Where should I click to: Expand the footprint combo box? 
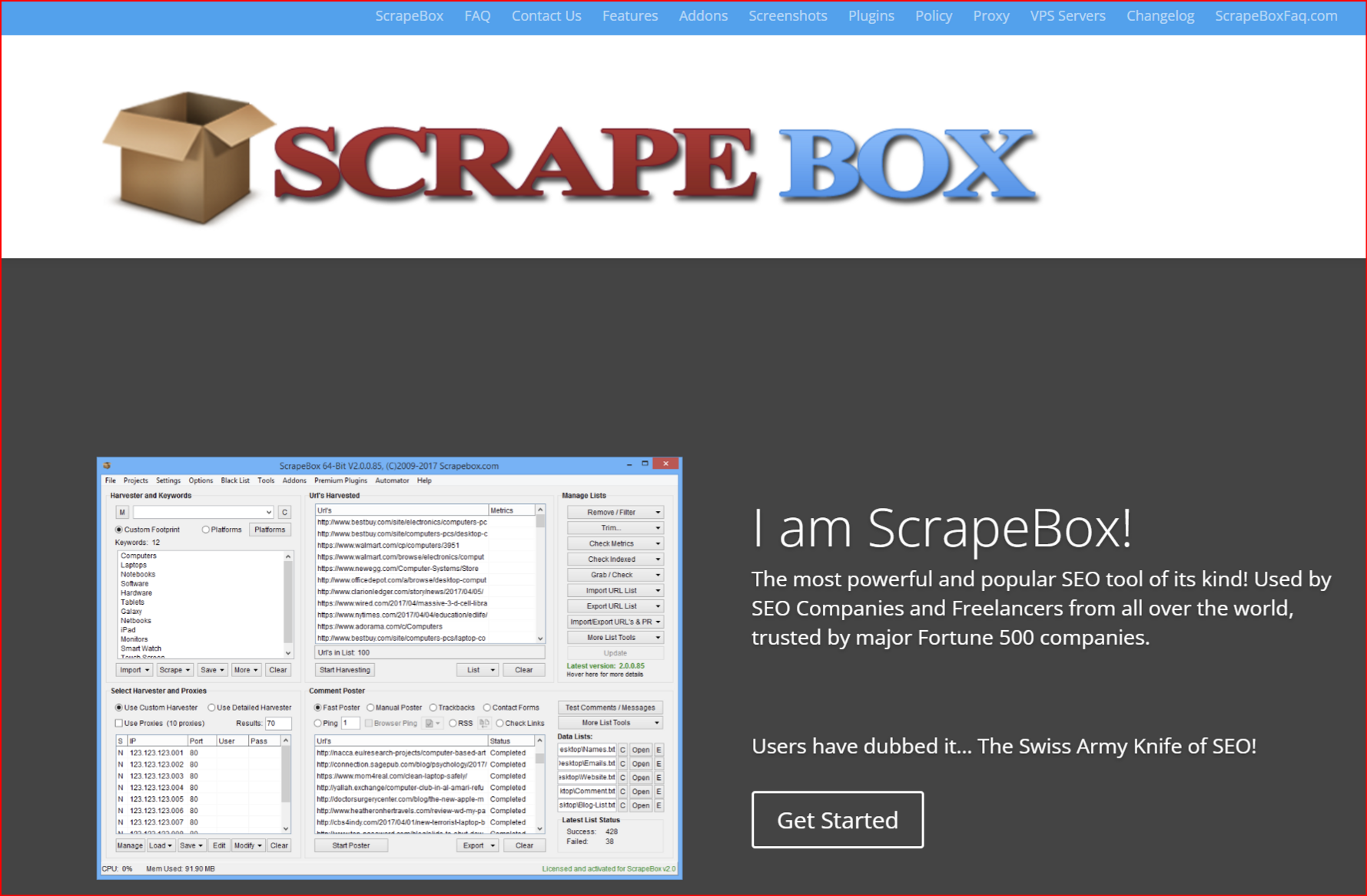click(x=268, y=512)
